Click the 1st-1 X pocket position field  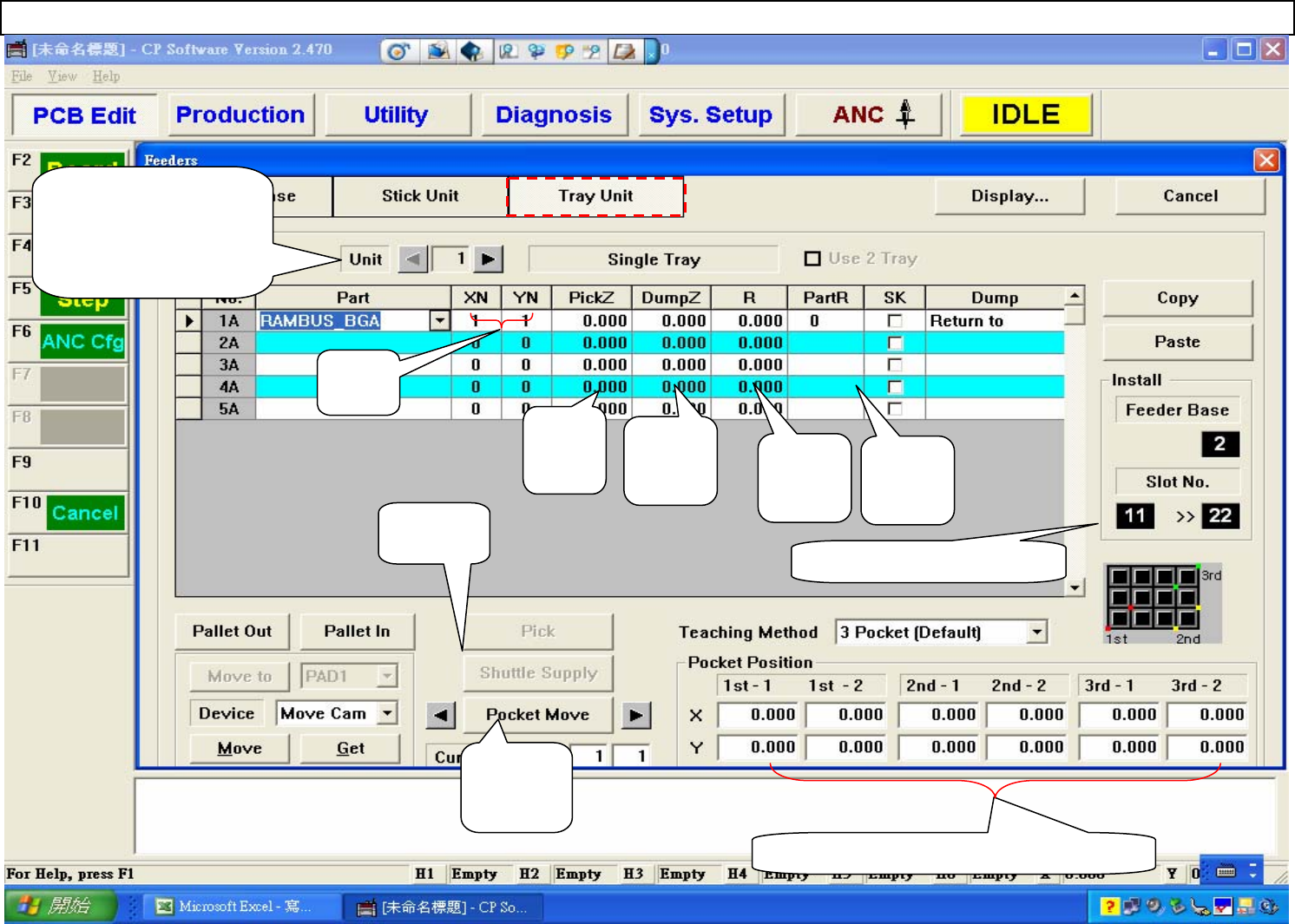760,715
